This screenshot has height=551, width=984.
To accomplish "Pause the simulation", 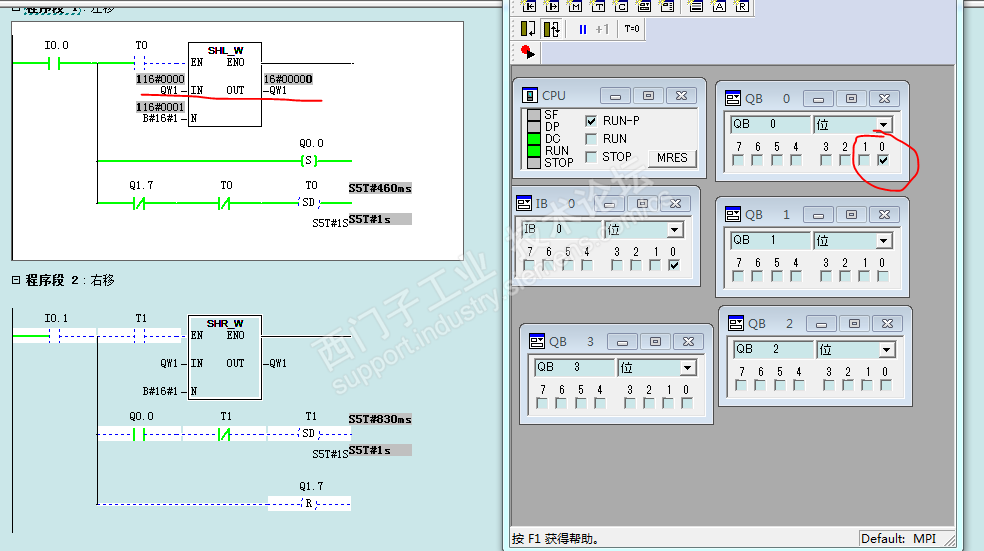I will 582,29.
